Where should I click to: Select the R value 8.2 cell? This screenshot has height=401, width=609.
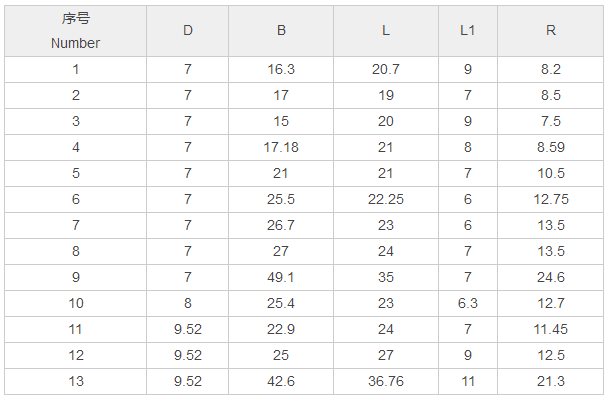coord(551,70)
